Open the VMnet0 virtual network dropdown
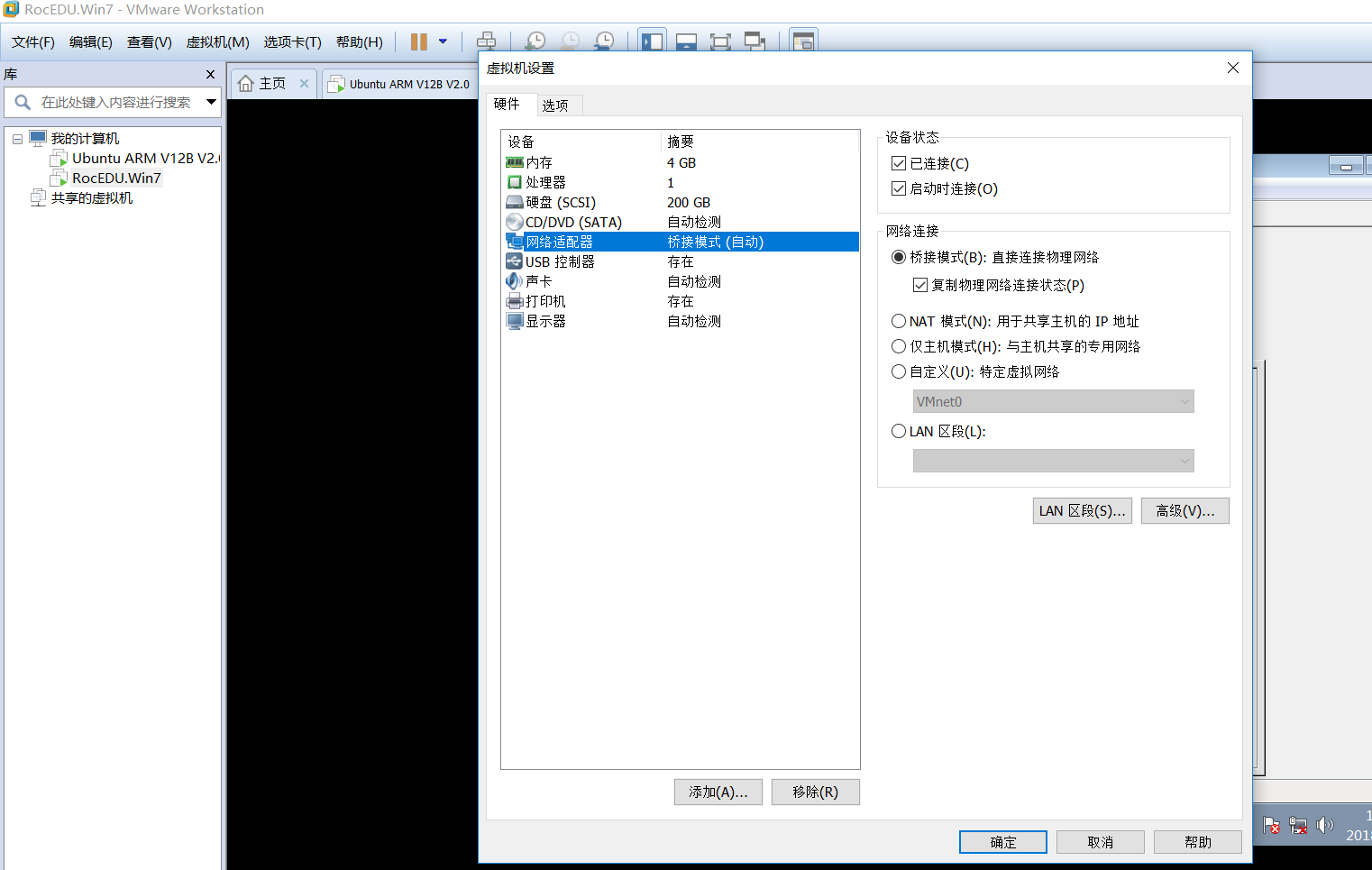 tap(1053, 401)
